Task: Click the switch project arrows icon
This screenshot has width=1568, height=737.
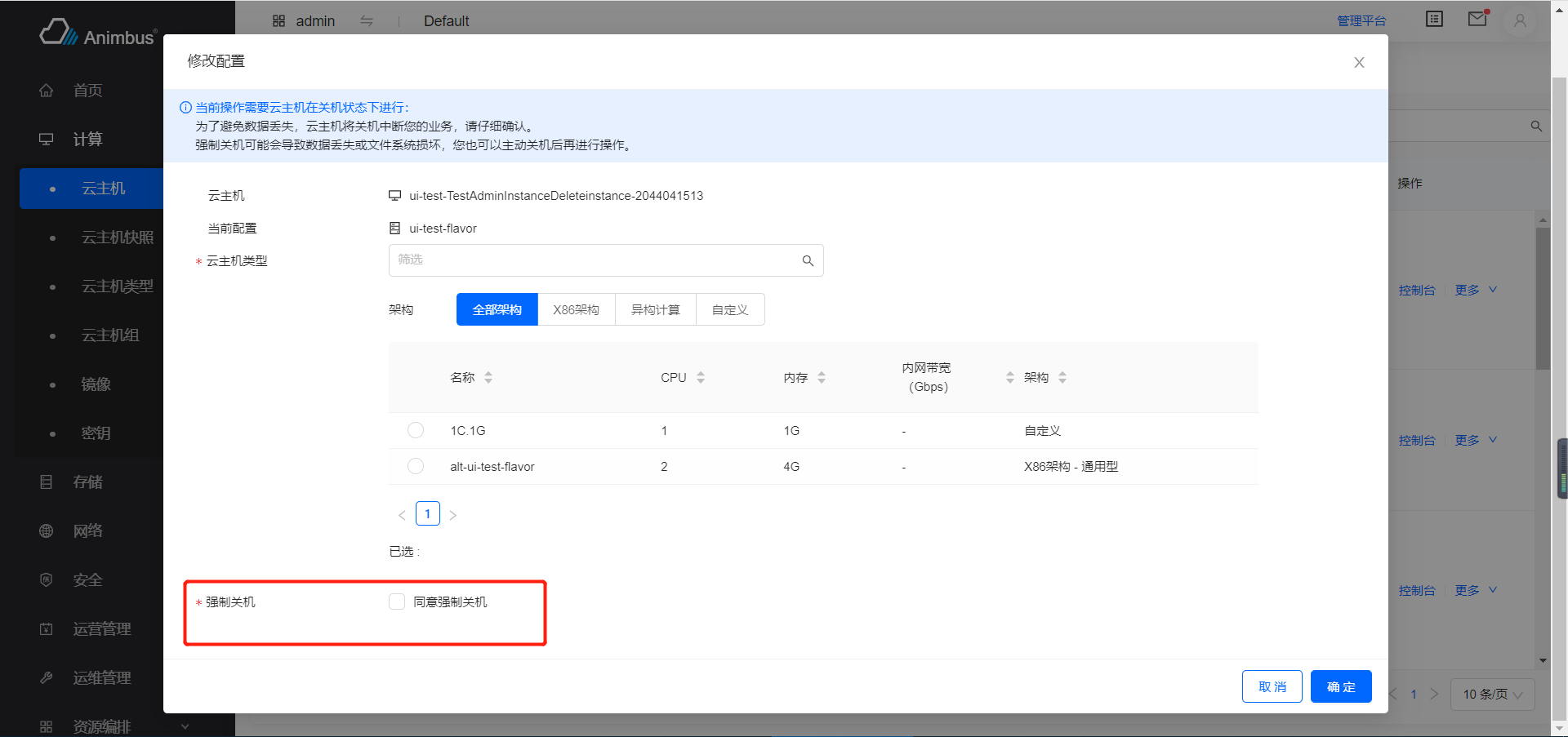Action: pos(367,21)
